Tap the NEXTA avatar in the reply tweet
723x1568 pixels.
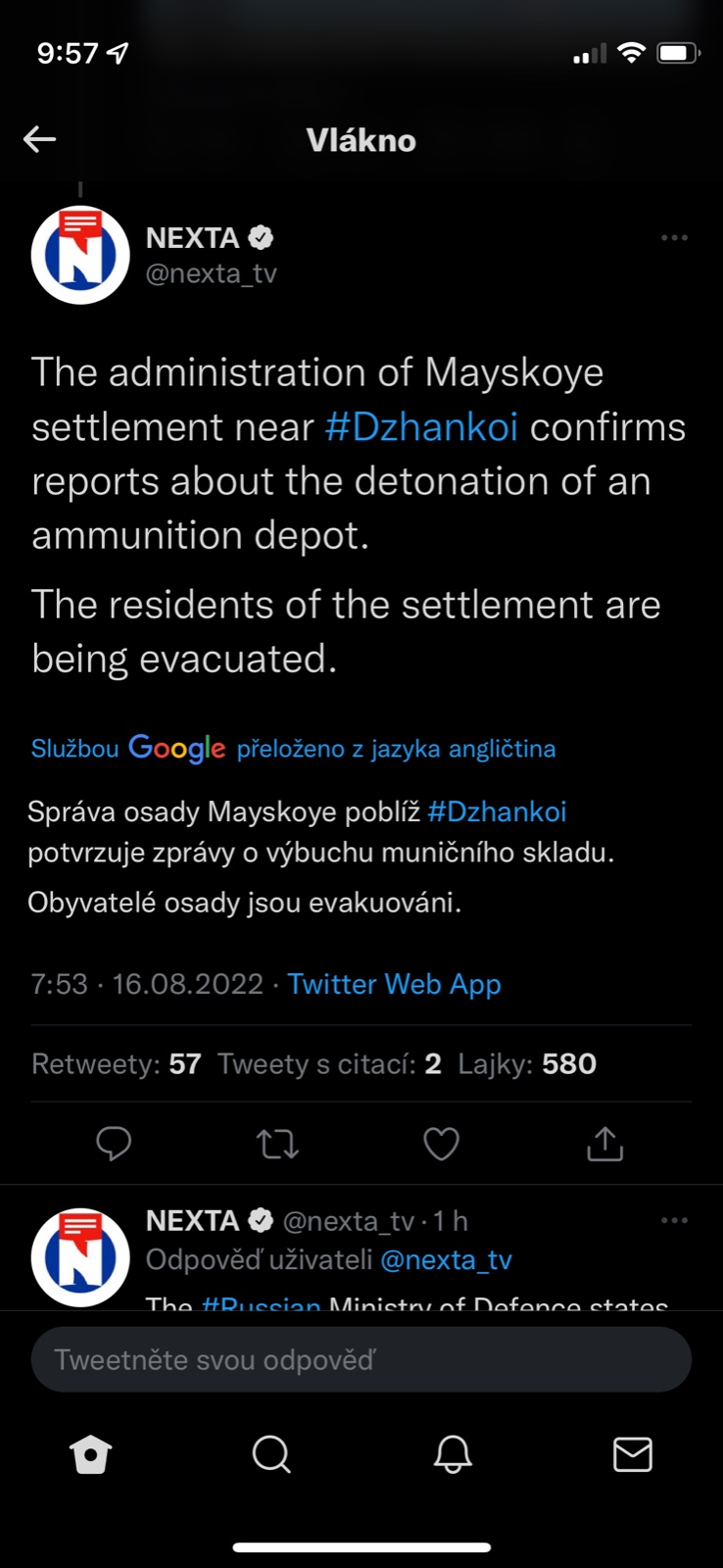coord(80,1257)
